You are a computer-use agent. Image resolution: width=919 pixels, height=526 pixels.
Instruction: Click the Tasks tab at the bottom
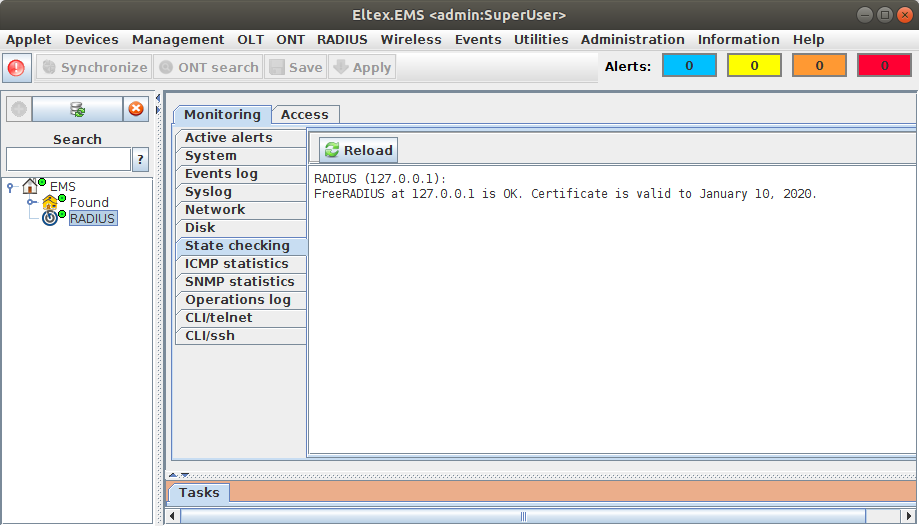point(199,493)
